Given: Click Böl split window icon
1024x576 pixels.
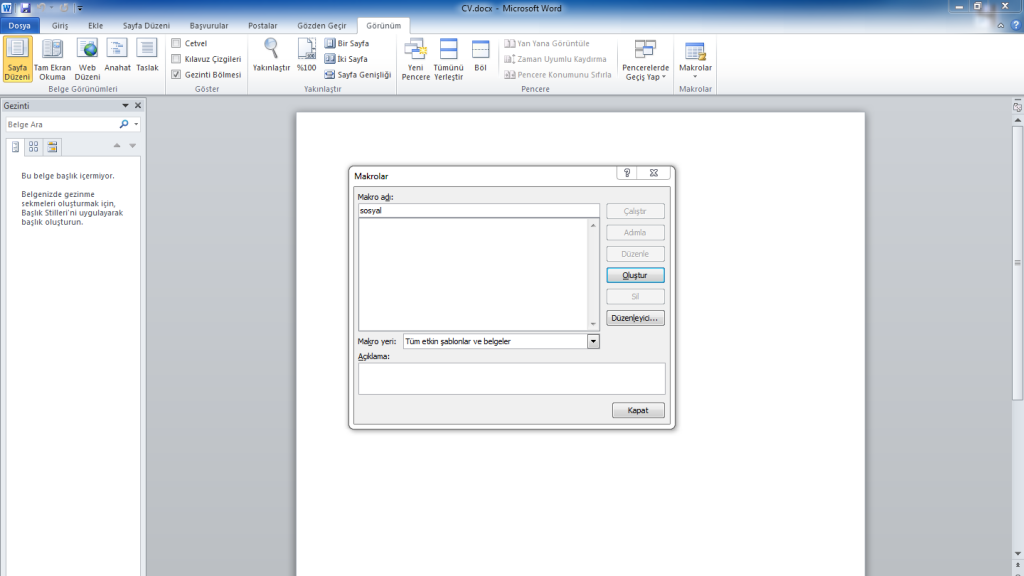Looking at the screenshot, I should pos(480,50).
